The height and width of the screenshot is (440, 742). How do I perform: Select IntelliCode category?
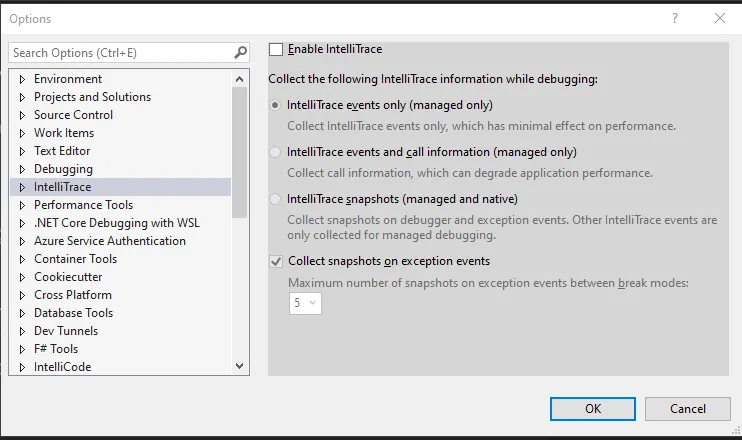62,367
